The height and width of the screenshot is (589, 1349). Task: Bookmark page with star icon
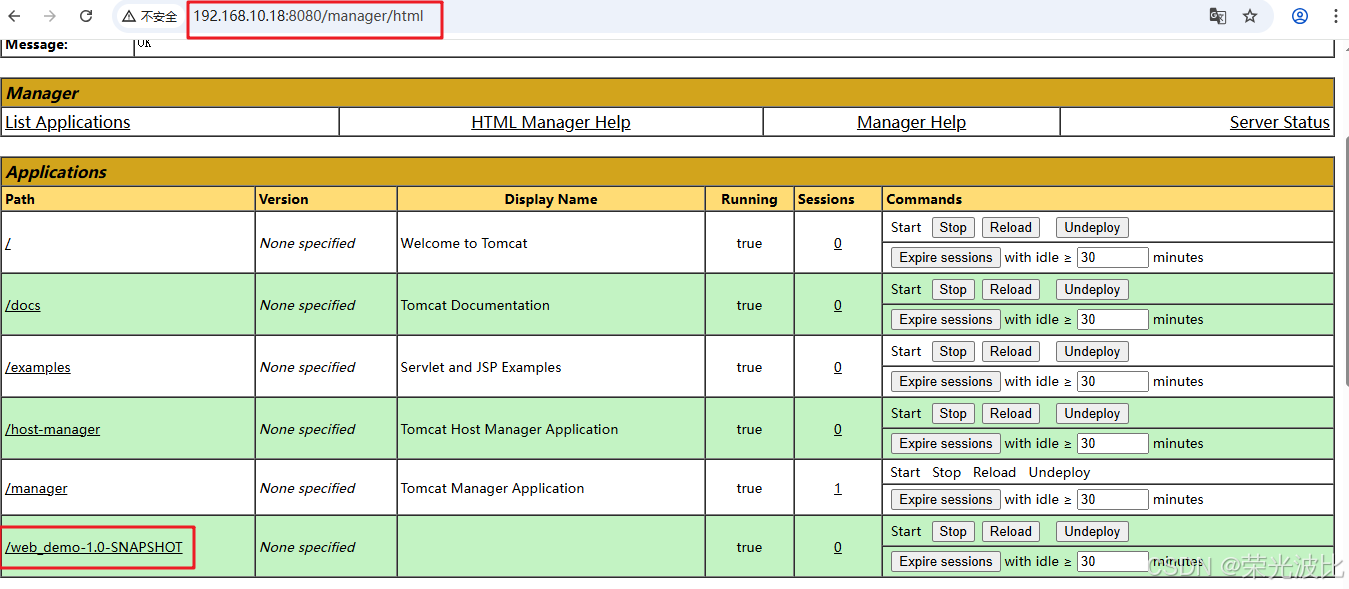pos(1250,16)
